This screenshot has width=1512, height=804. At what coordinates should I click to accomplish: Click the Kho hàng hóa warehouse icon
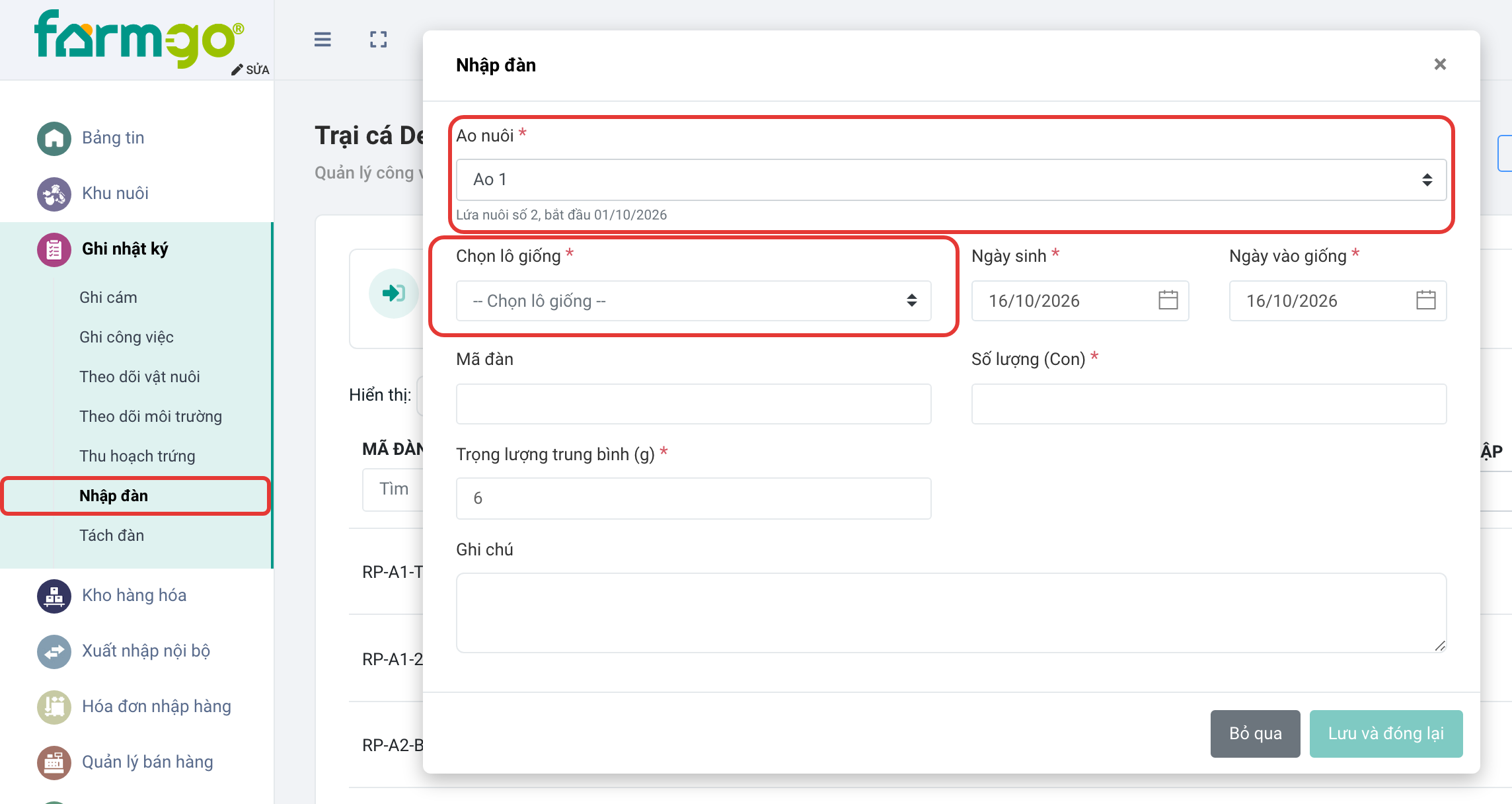pos(54,596)
